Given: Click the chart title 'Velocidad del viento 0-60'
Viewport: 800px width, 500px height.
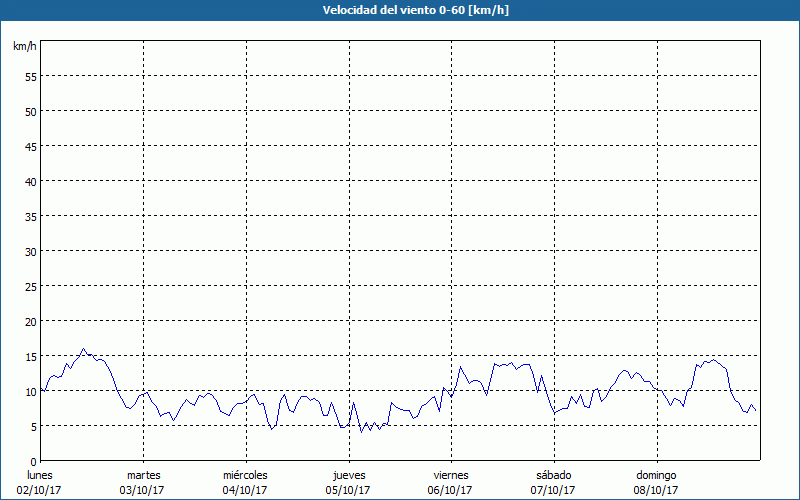Looking at the screenshot, I should tap(399, 10).
